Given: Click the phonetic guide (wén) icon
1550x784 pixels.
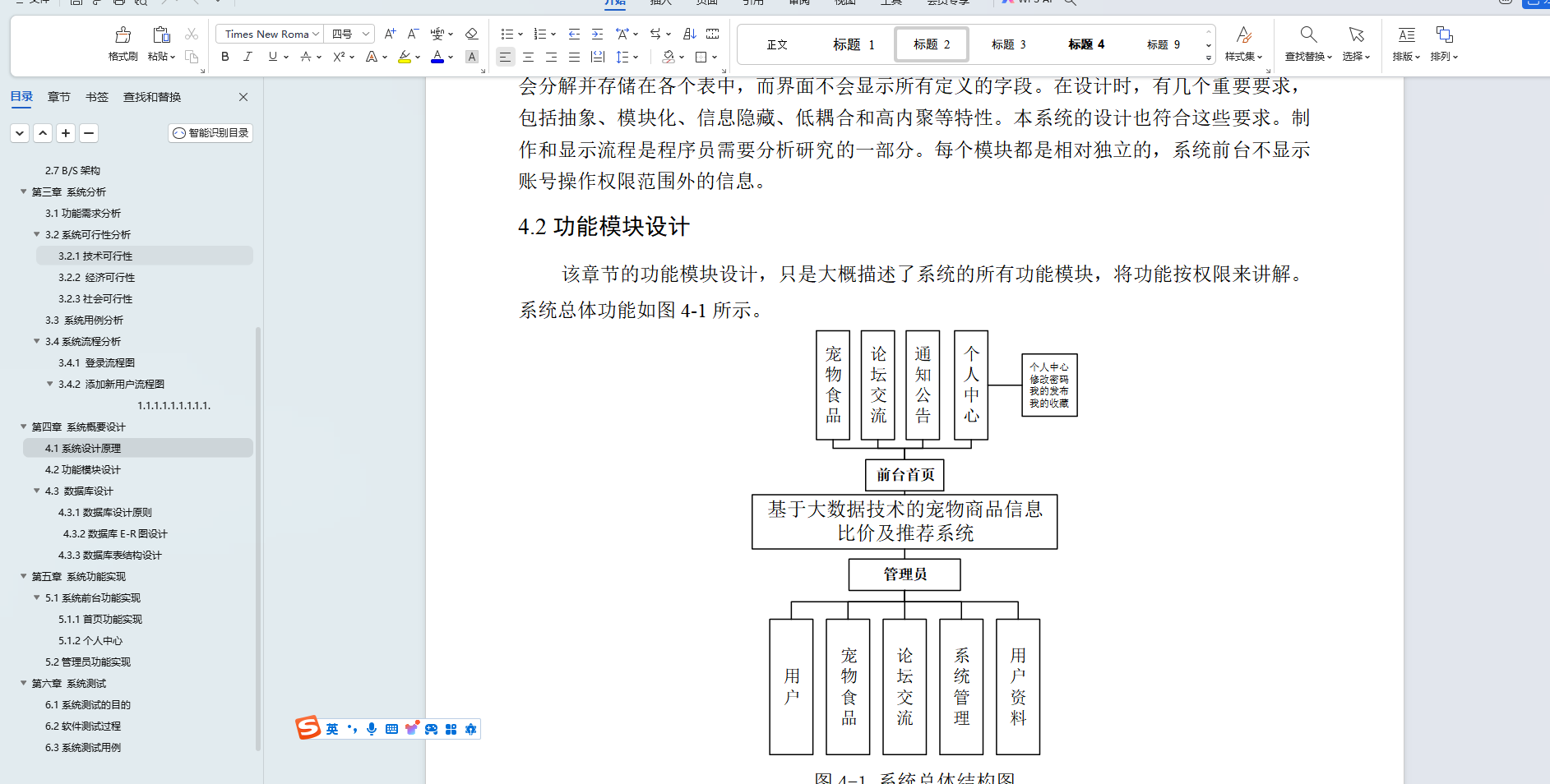Looking at the screenshot, I should click(437, 34).
